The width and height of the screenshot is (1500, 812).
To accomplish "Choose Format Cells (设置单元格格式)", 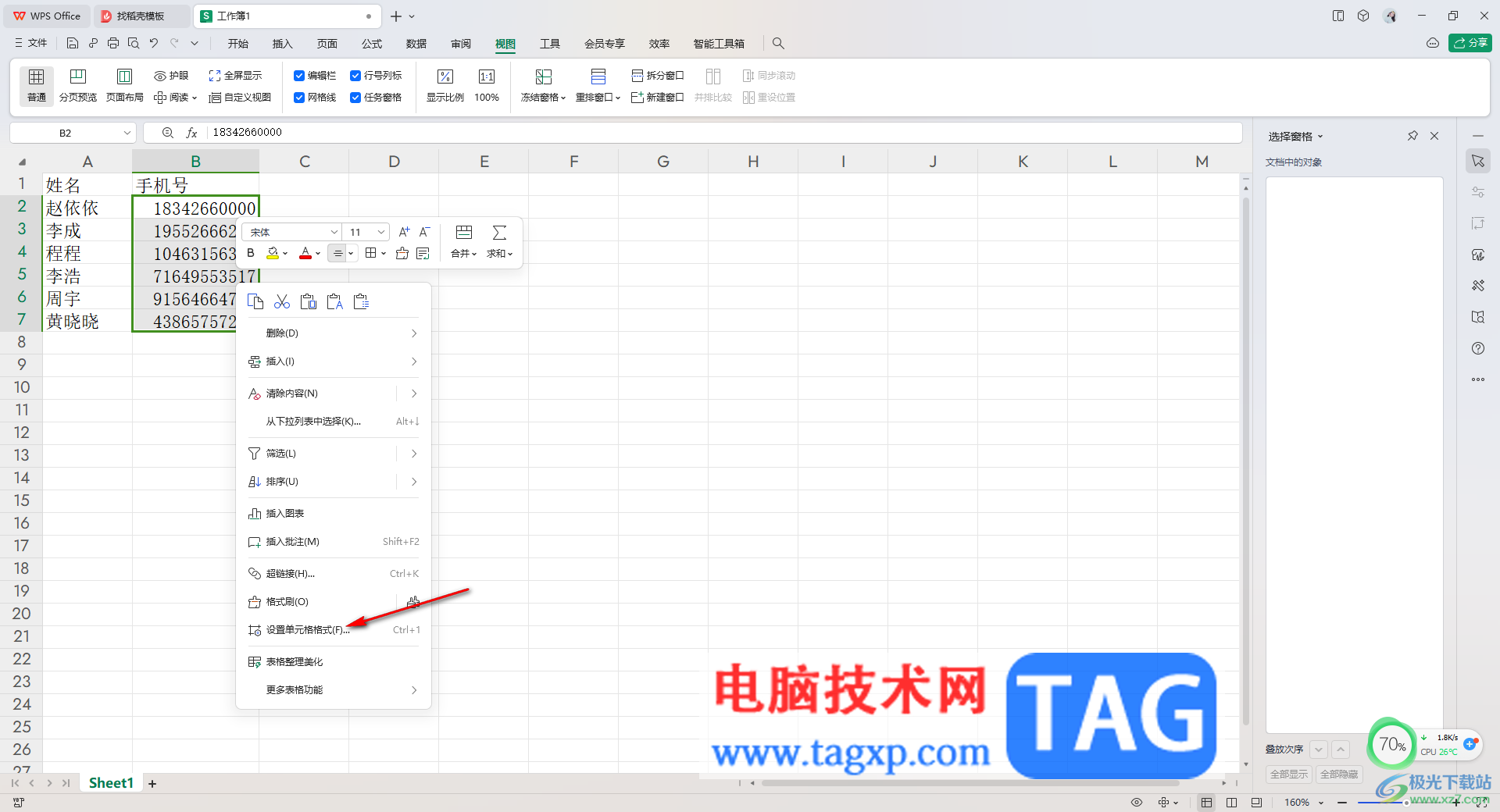I will 334,630.
